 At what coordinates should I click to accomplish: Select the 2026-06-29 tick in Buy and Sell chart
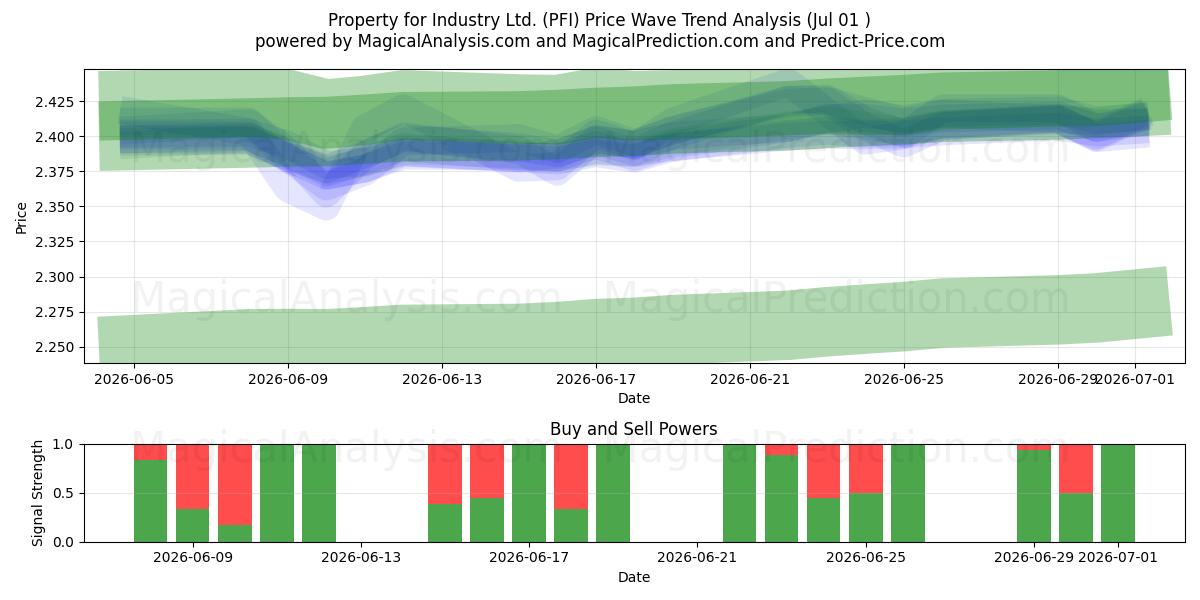coord(1033,558)
